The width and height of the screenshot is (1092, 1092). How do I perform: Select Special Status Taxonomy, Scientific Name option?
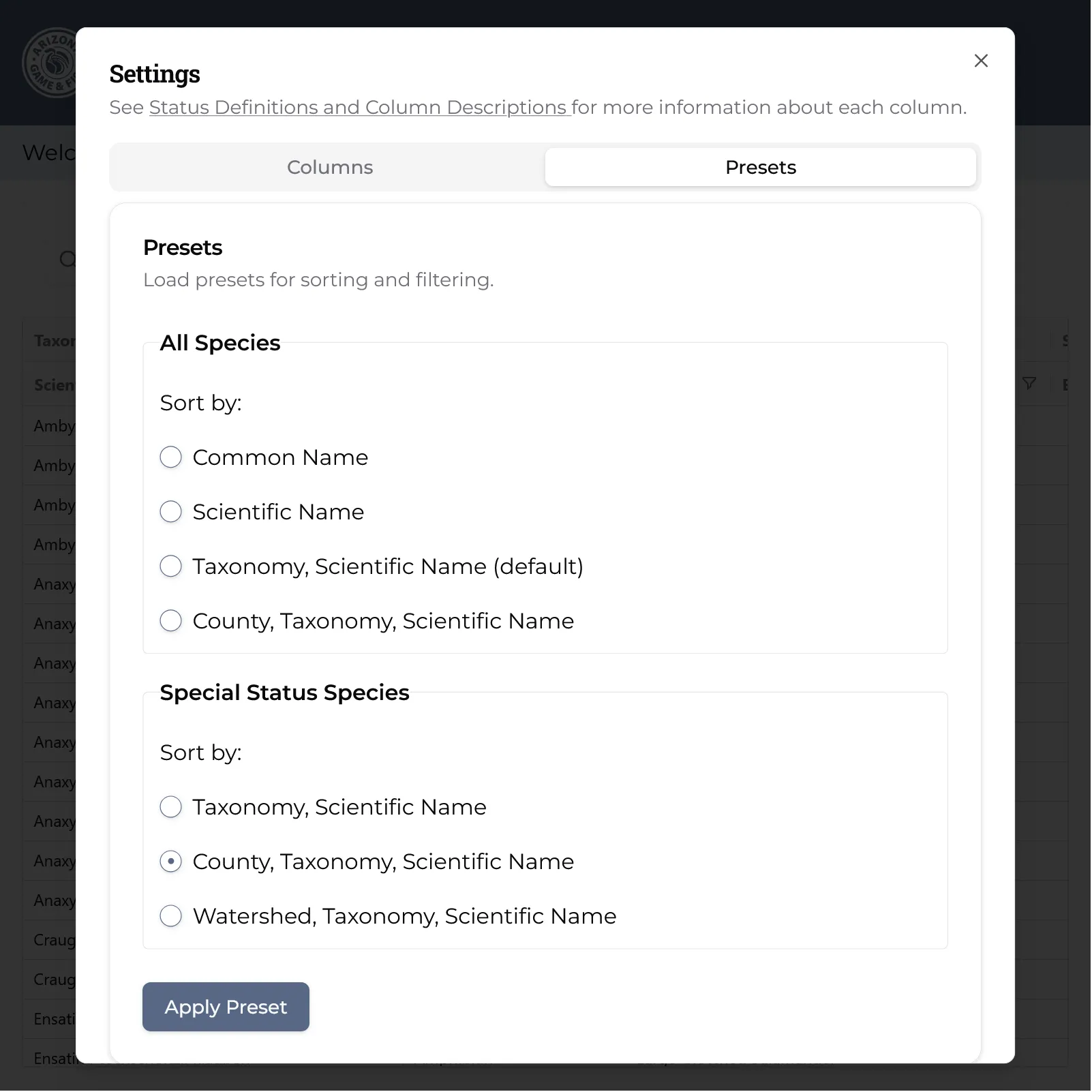[x=171, y=807]
